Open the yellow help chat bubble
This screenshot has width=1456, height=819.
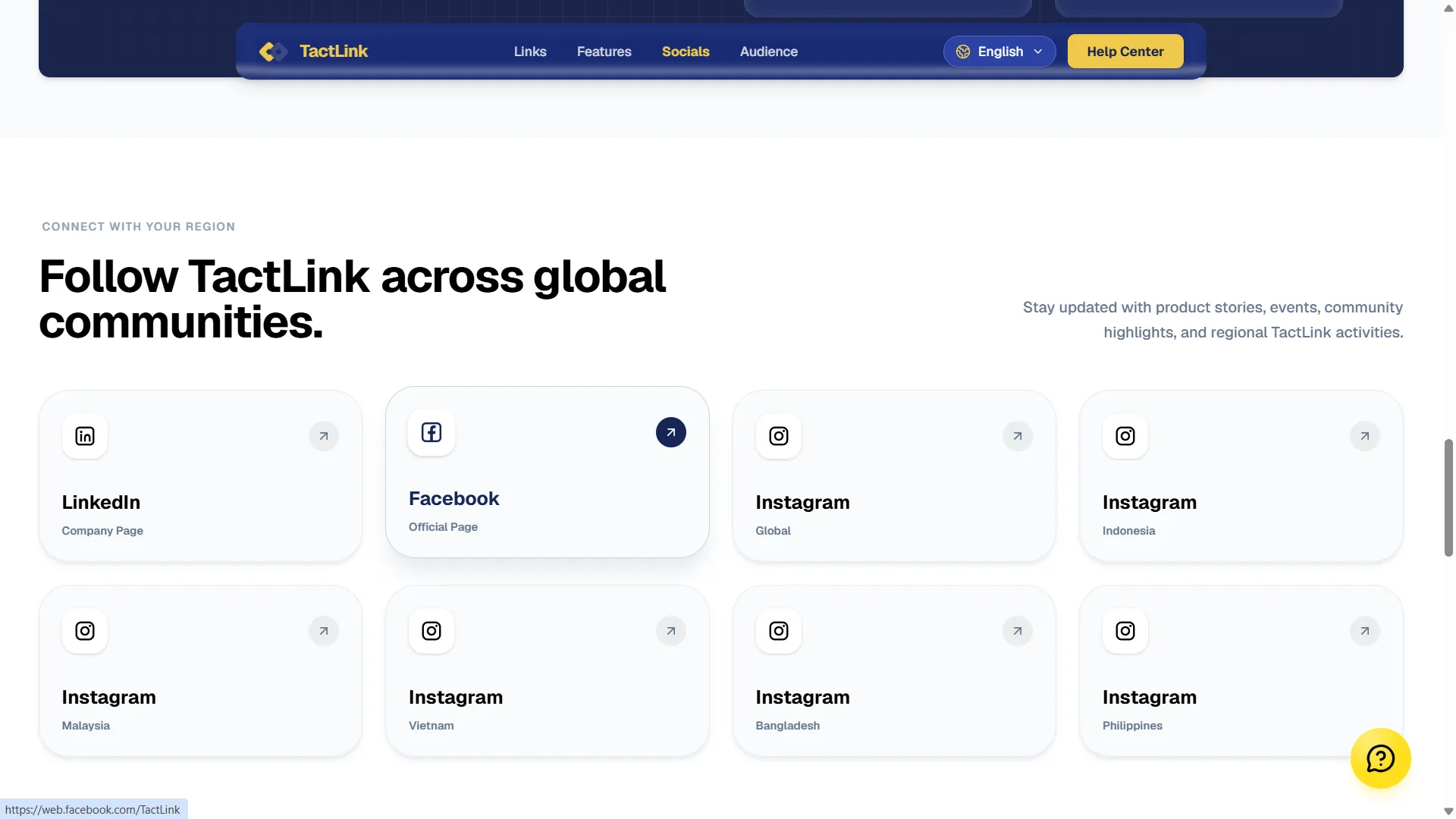[x=1380, y=758]
